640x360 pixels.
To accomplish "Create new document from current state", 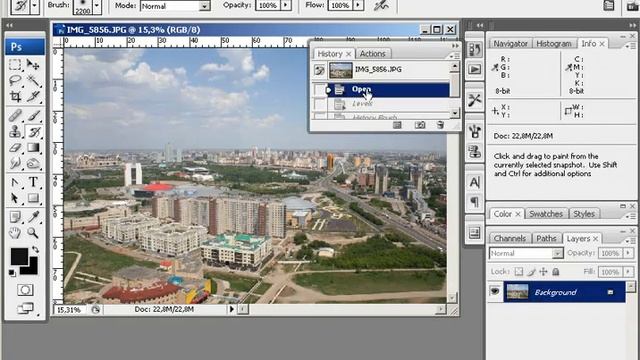I will (397, 125).
